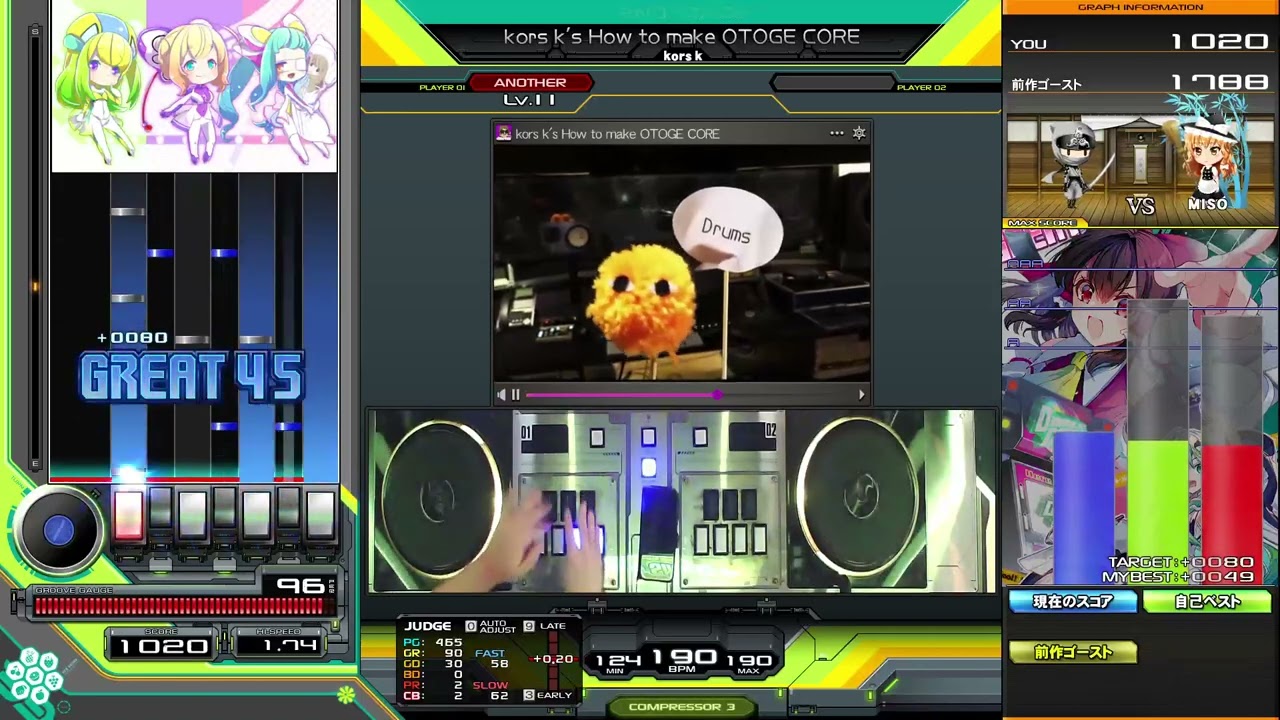Click the right arrow at the video progress bar's end

point(861,395)
